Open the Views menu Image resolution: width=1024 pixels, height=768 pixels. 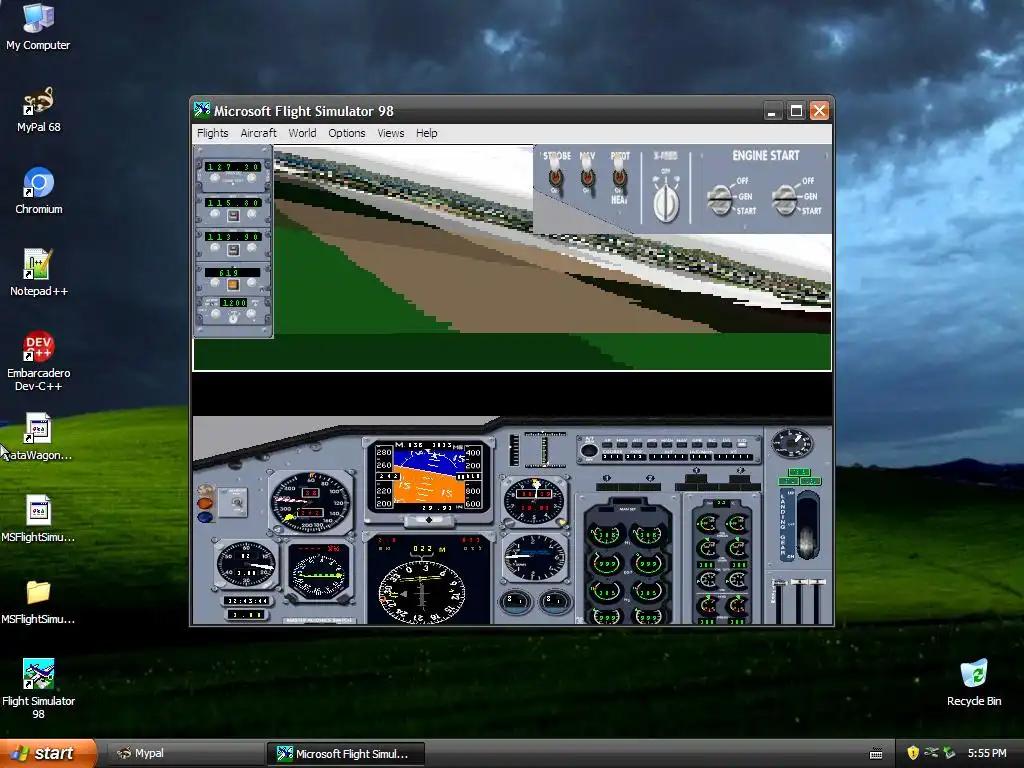pos(391,133)
